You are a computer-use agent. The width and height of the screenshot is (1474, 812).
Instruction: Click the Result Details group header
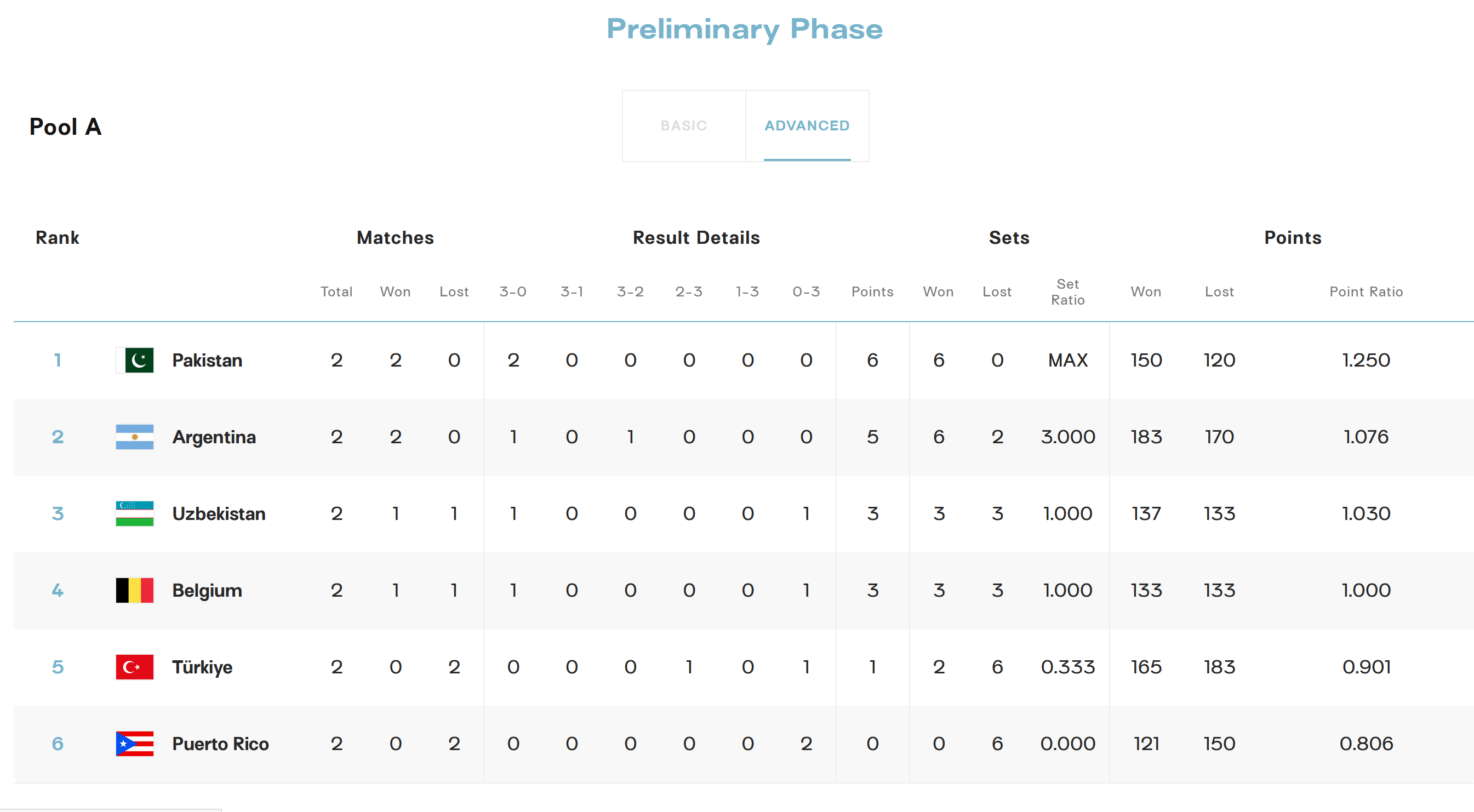point(696,237)
